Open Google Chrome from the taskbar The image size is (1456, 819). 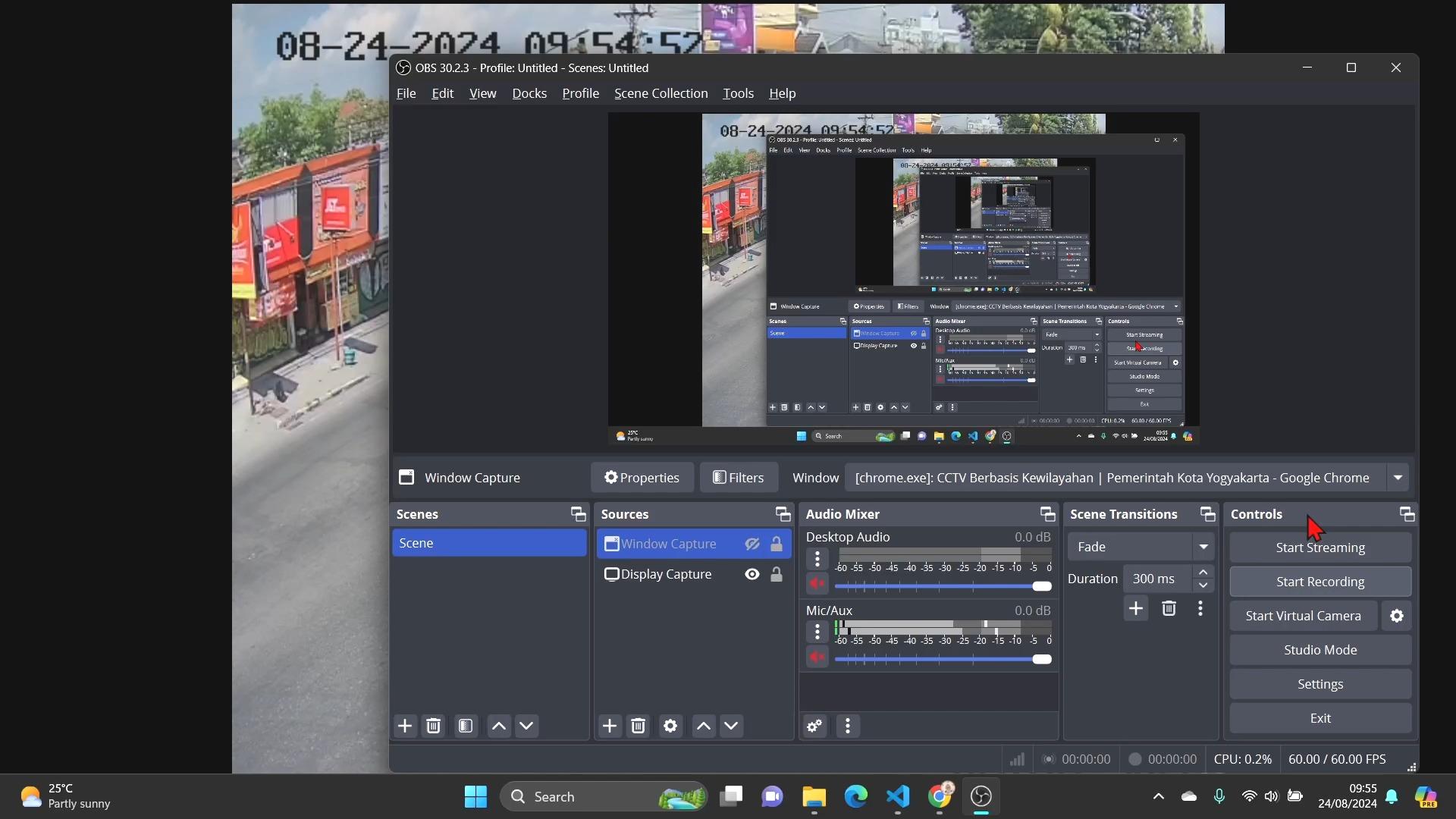coord(940,796)
